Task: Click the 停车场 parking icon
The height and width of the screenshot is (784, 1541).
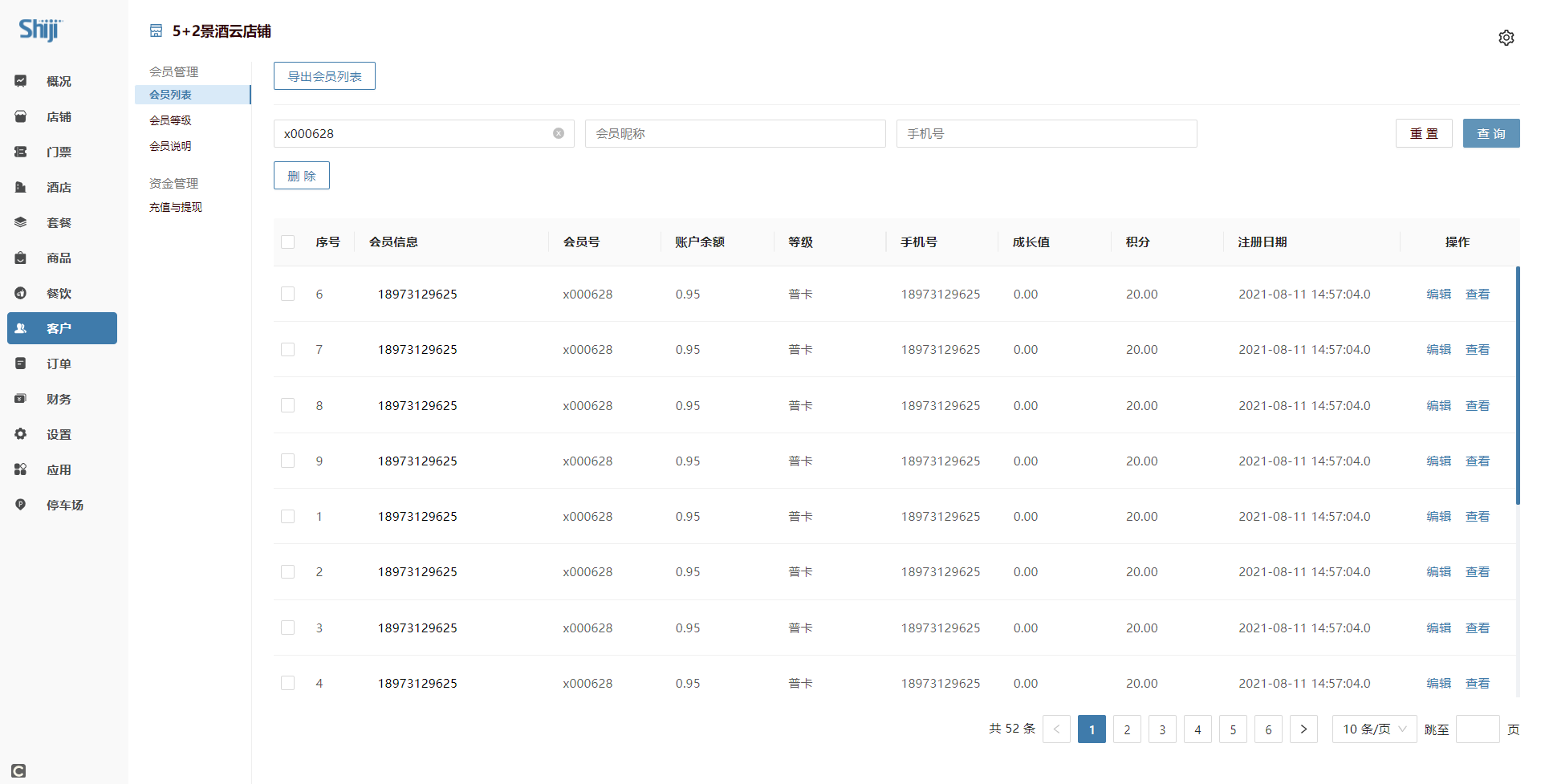Action: pyautogui.click(x=21, y=505)
